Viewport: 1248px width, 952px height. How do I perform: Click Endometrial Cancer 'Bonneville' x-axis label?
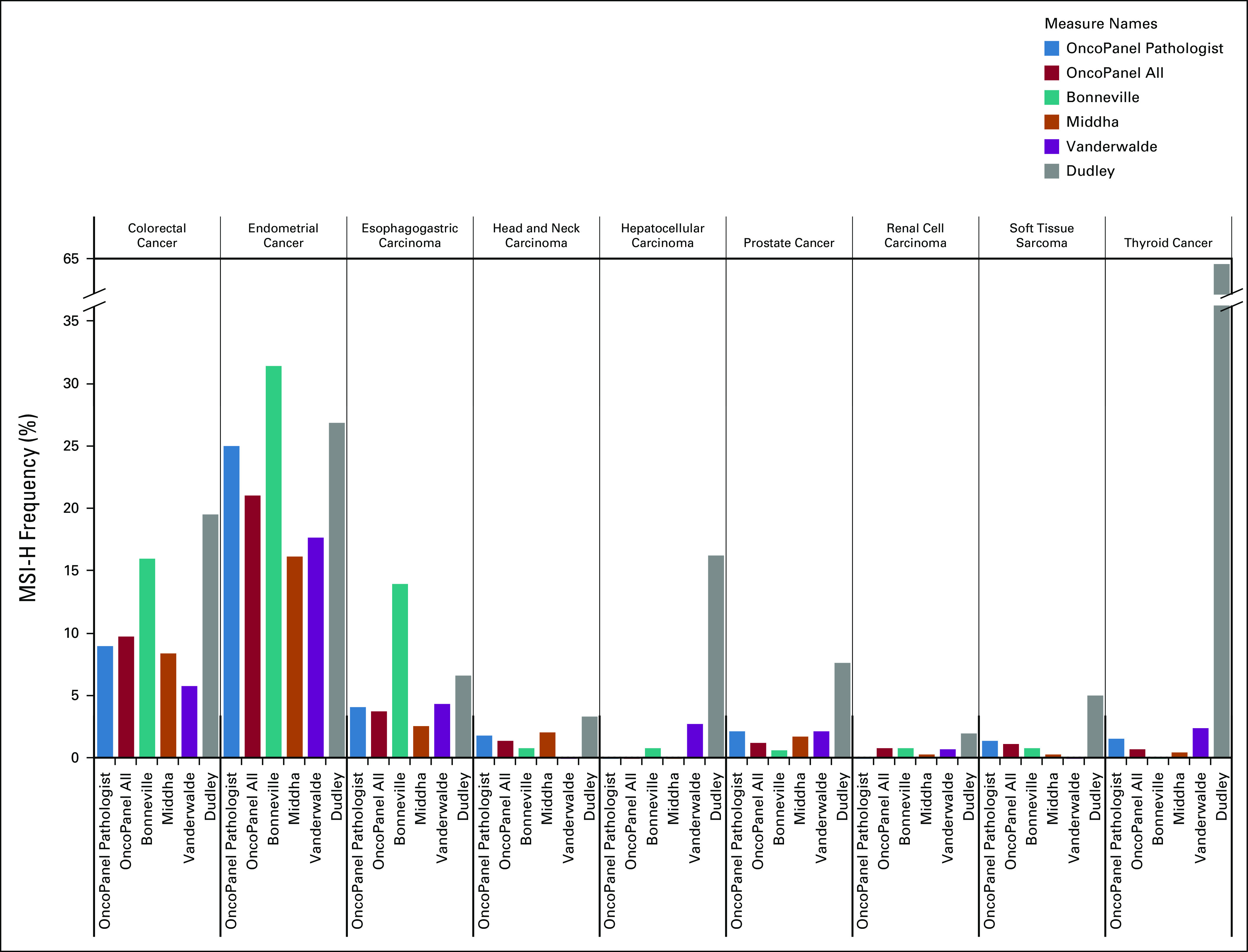coord(274,809)
